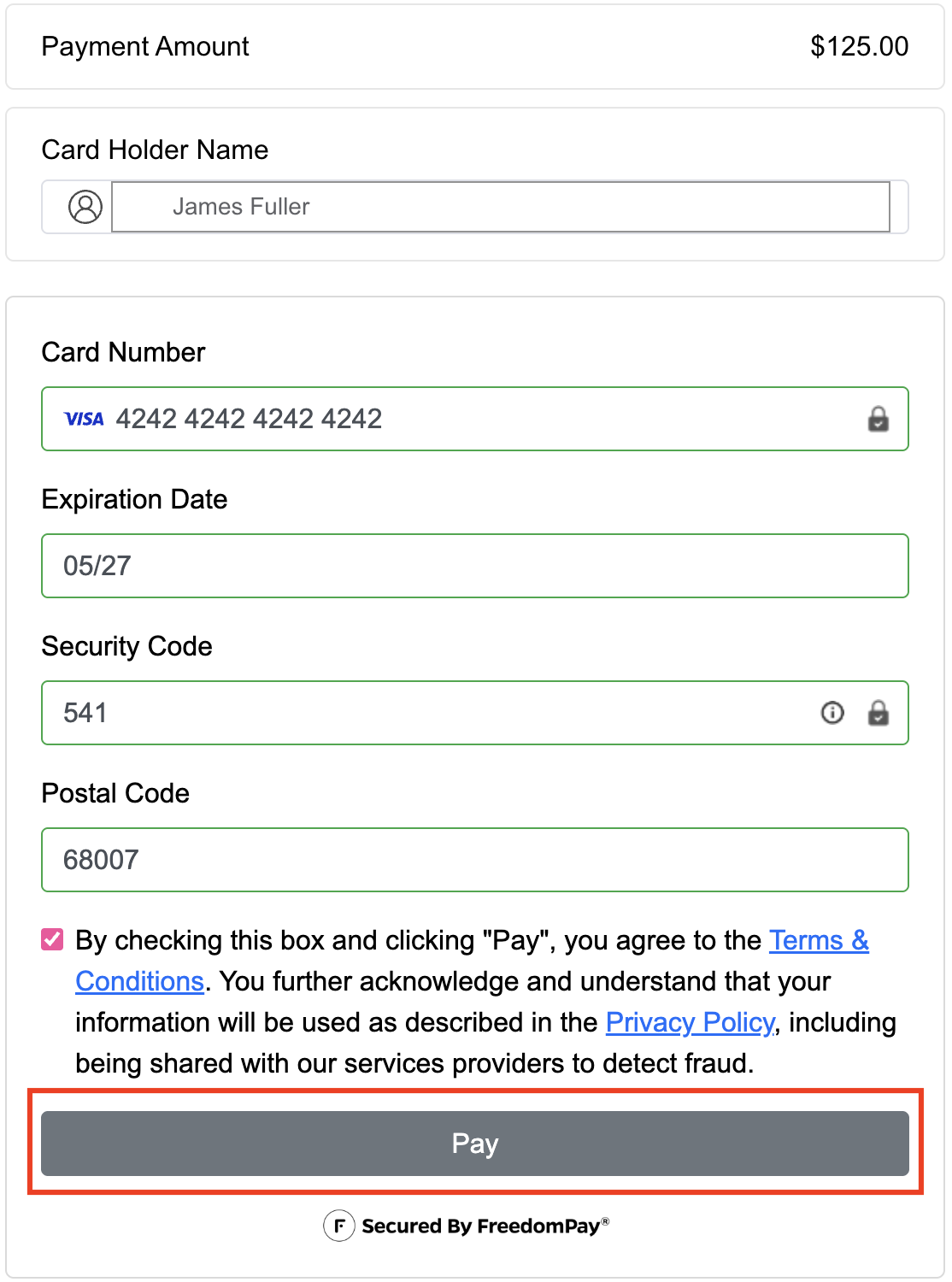
Task: Show security code info tooltip icon
Action: pos(832,713)
